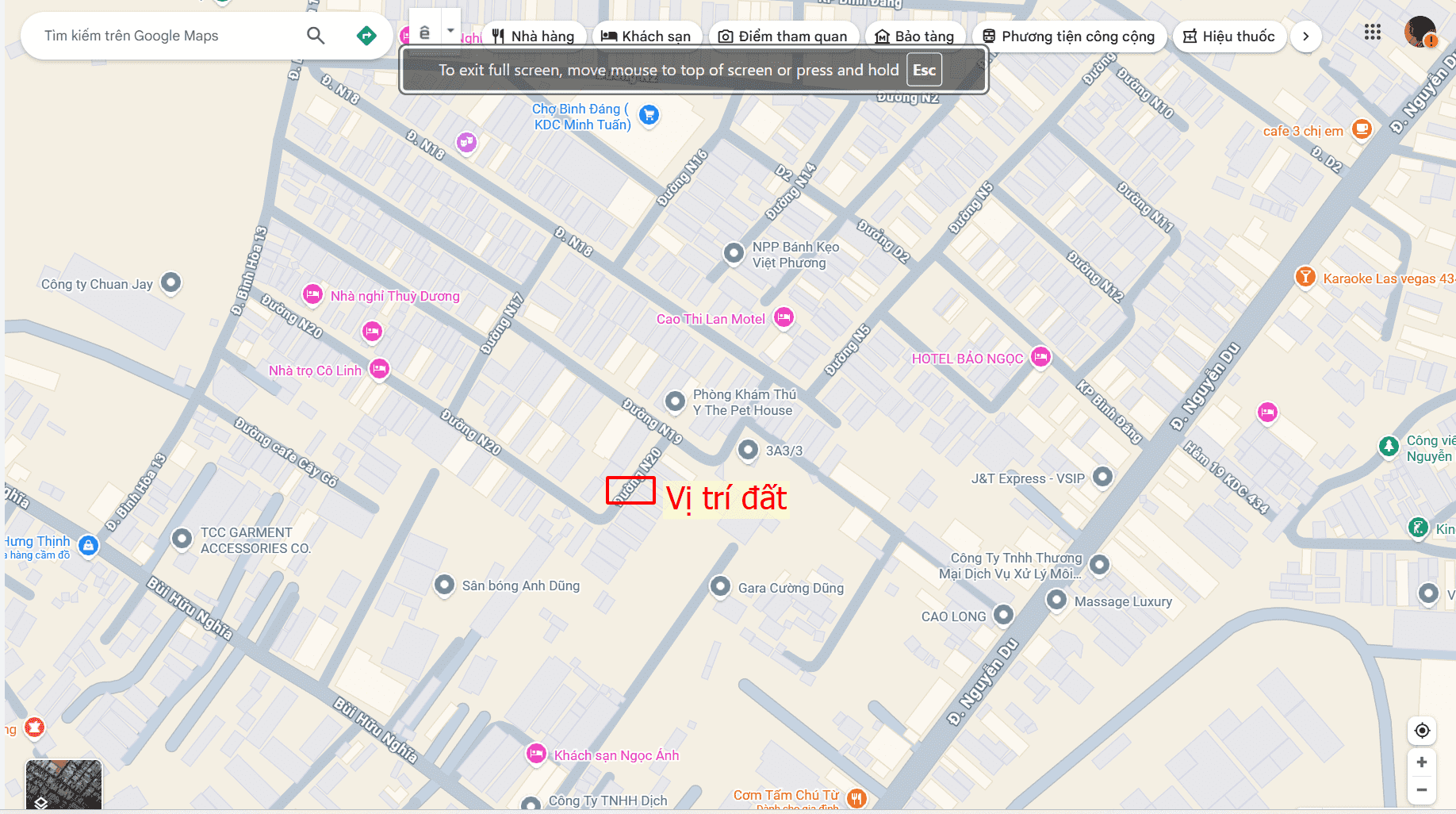This screenshot has width=1456, height=814.
Task: Open the Google account profile avatar
Action: pos(1420,33)
